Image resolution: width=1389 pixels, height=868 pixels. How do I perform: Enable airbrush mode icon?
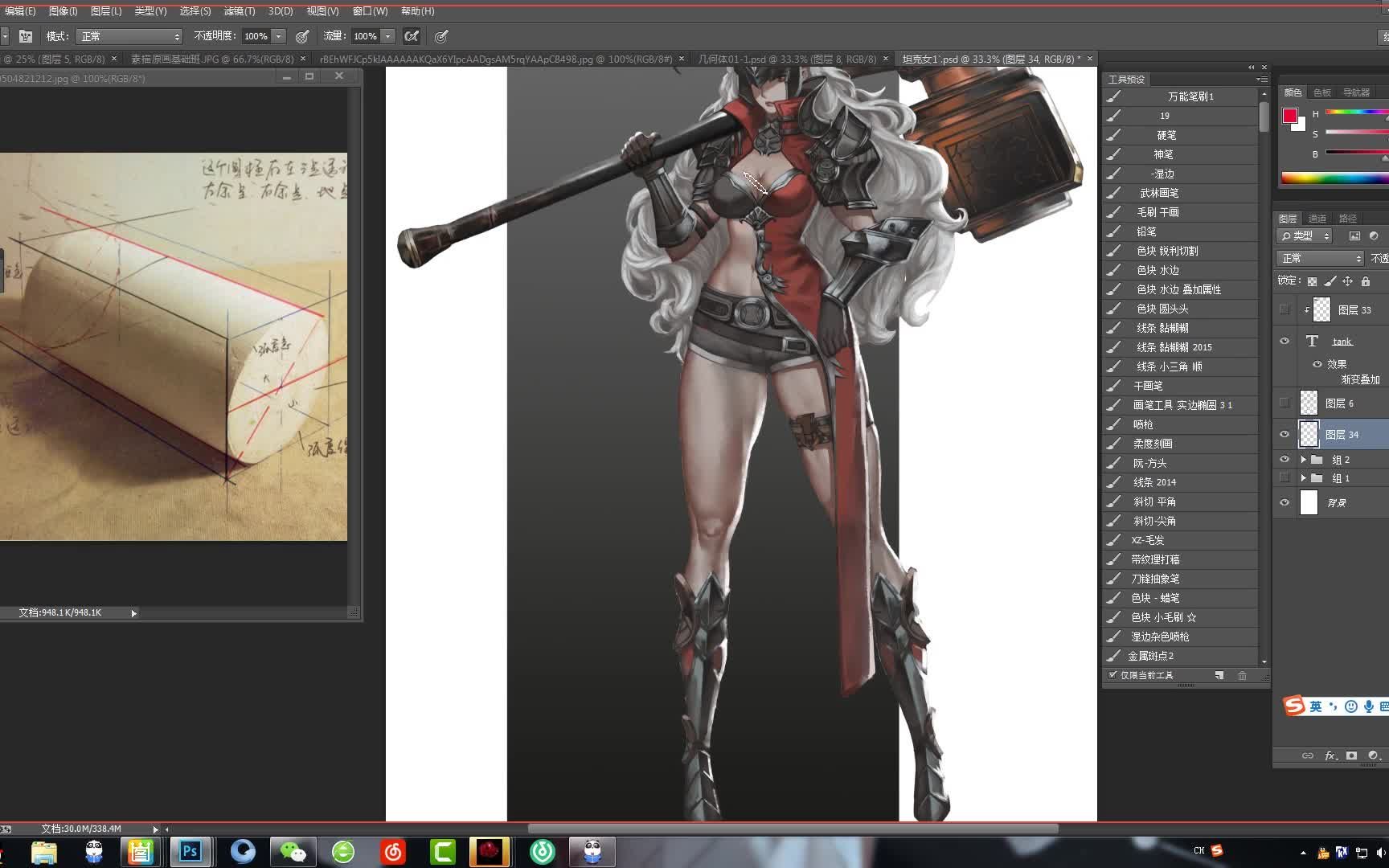(x=412, y=36)
